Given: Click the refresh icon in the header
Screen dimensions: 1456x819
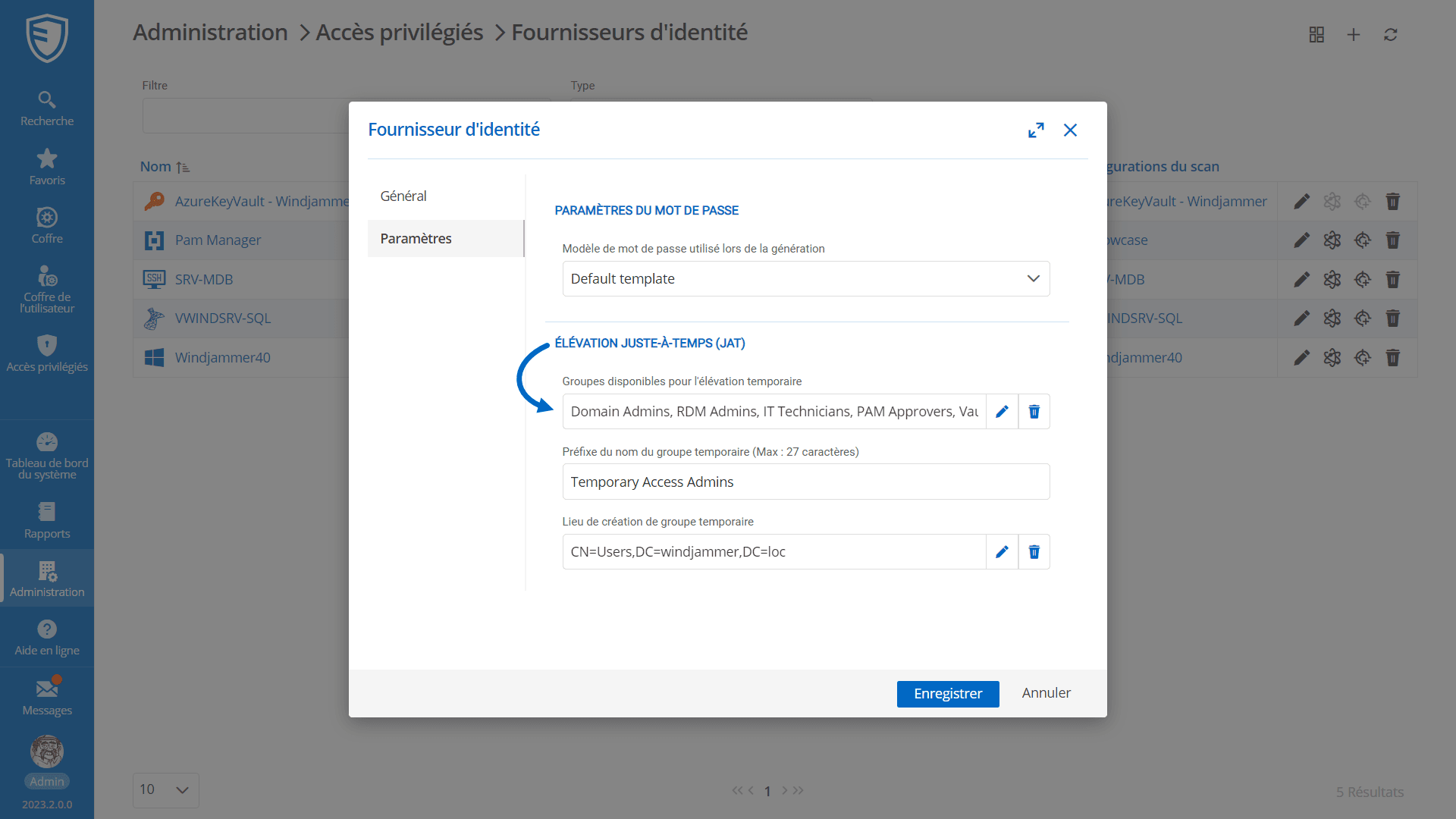Looking at the screenshot, I should (1390, 35).
